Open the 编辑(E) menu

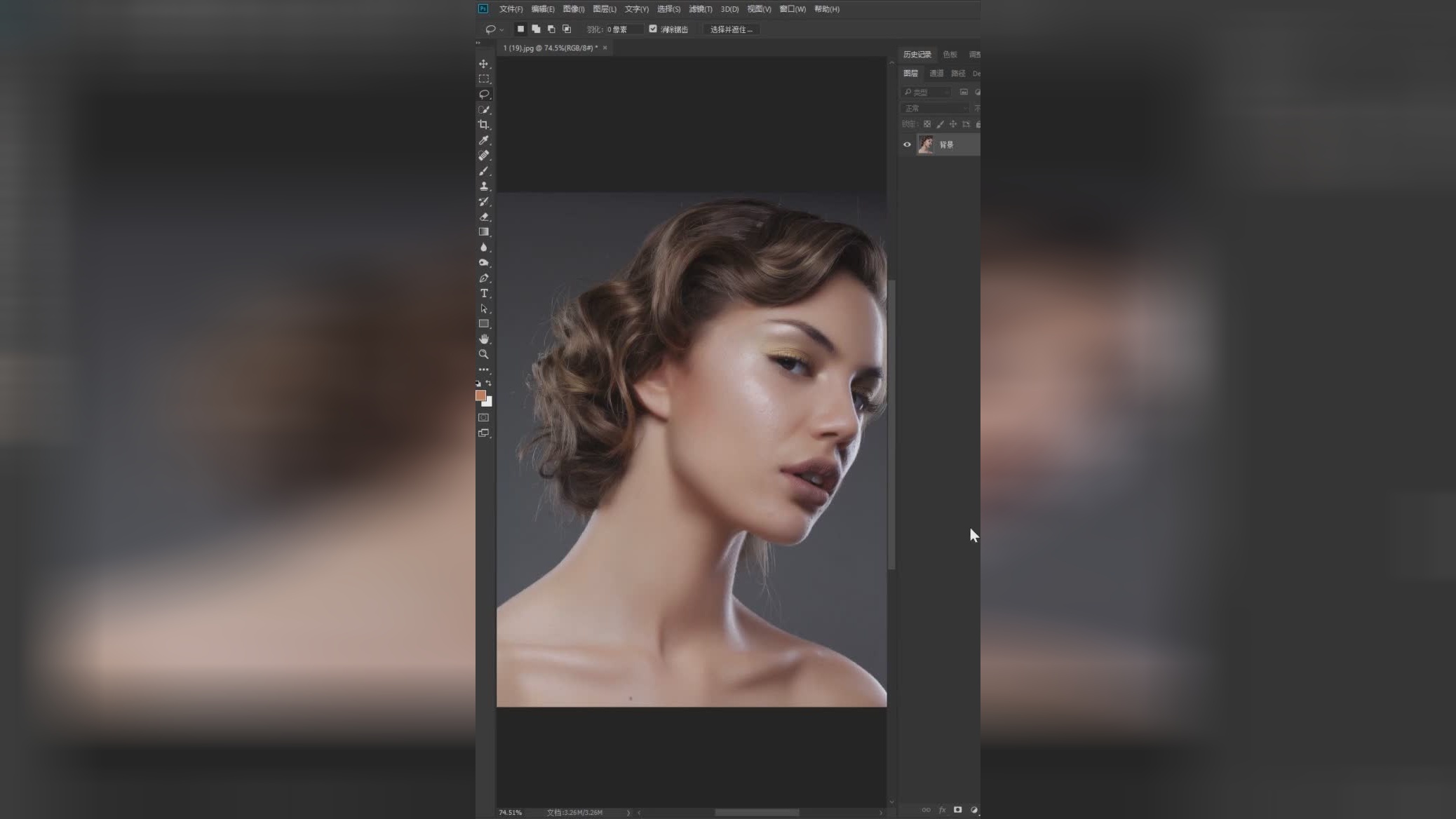(543, 9)
